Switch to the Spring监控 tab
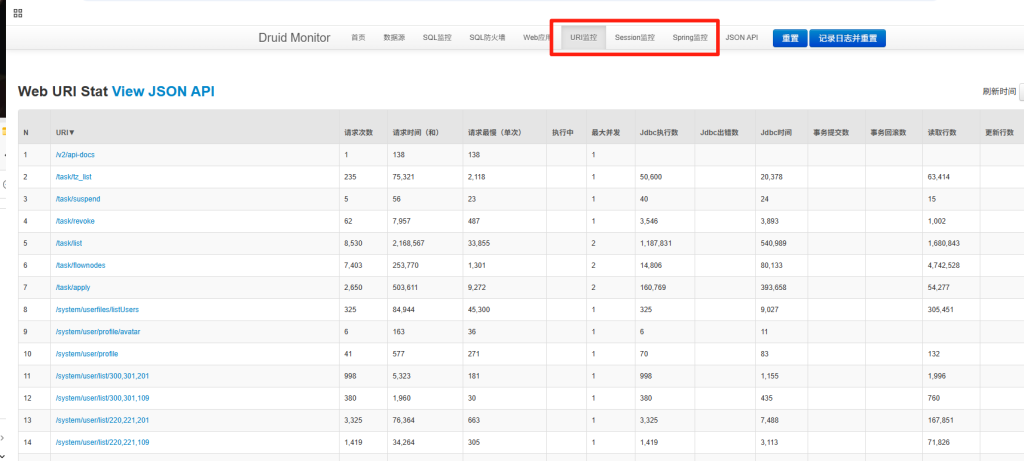Viewport: 1024px width, 461px height. tap(689, 38)
